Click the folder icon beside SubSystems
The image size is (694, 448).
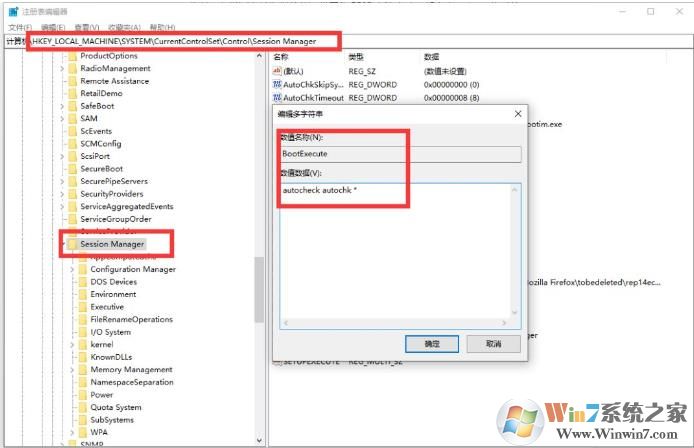(x=83, y=420)
